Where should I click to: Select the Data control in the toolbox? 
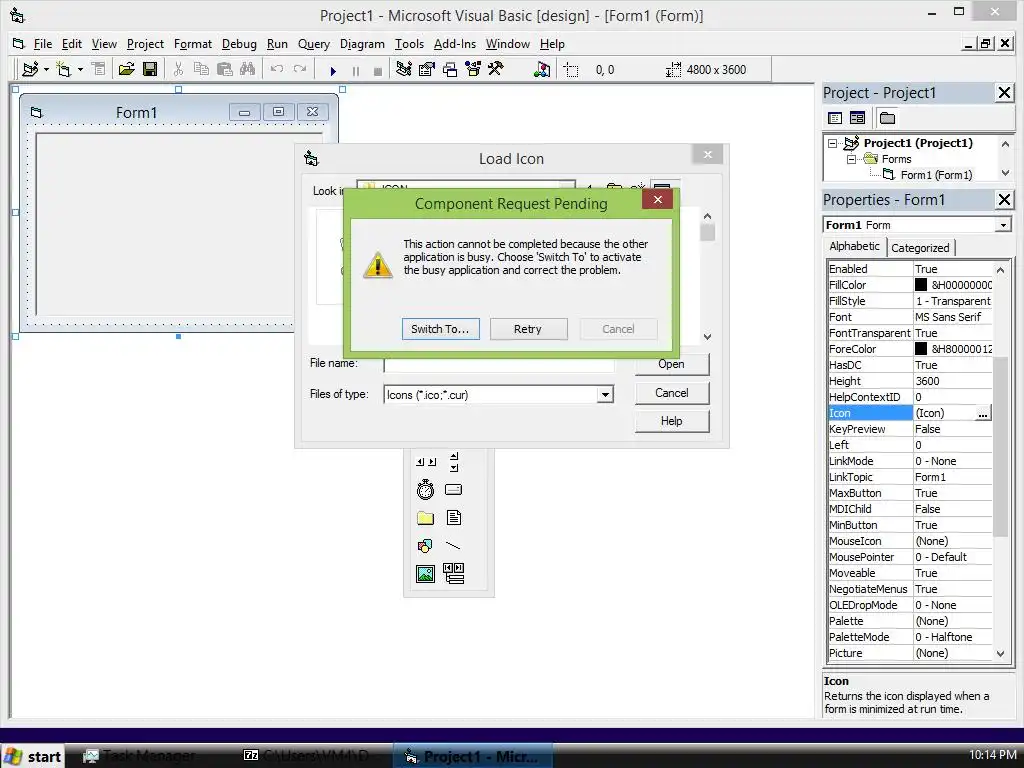(453, 573)
